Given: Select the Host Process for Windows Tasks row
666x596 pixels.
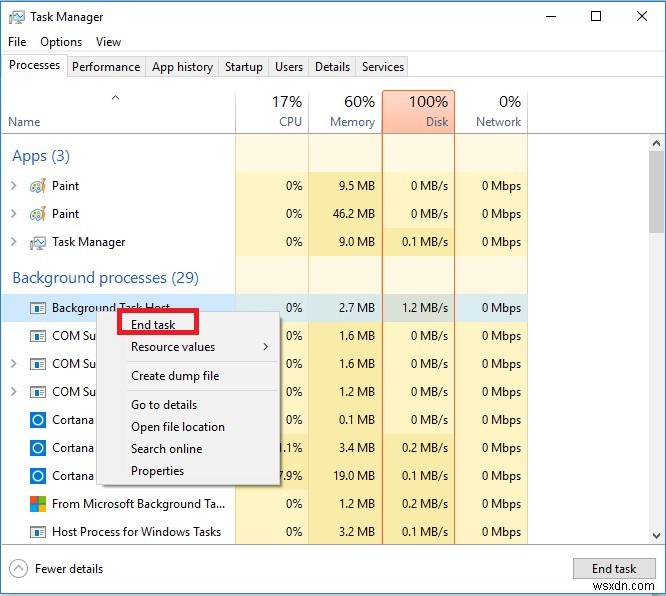Looking at the screenshot, I should tap(265, 532).
